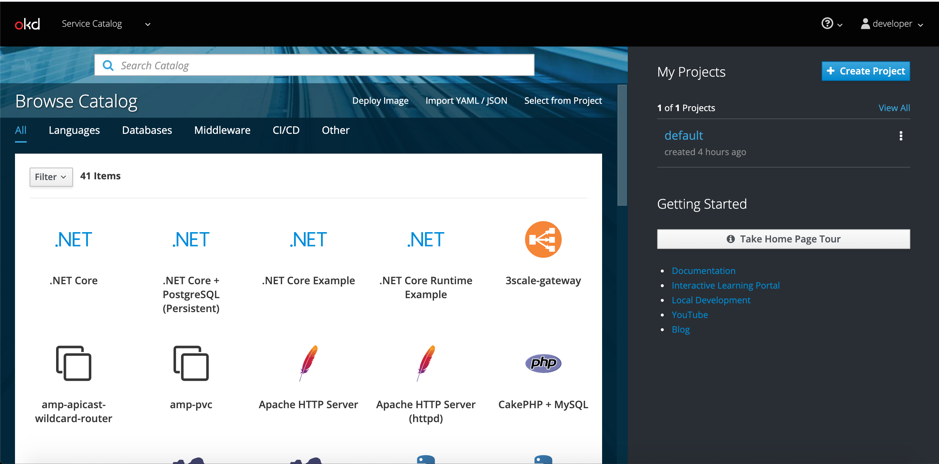Click Import YAML / JSON
Viewport: 939px width, 464px height.
coord(467,101)
